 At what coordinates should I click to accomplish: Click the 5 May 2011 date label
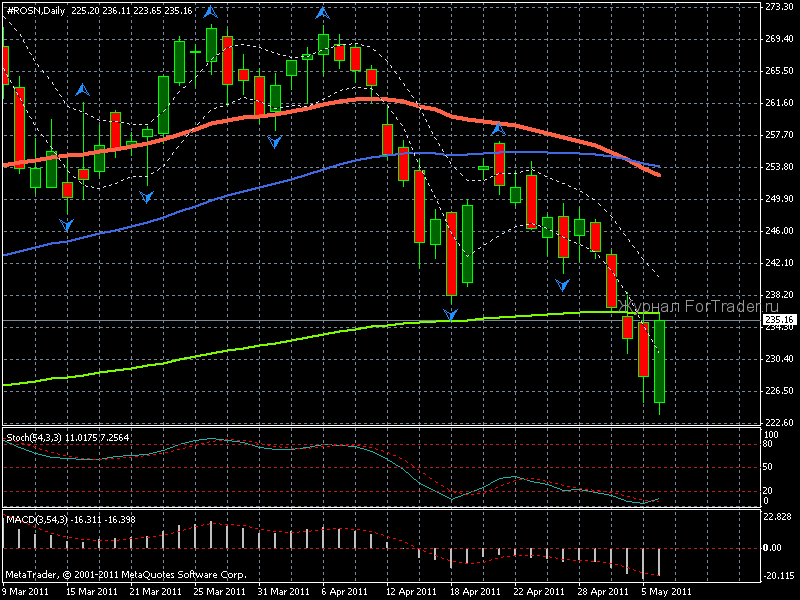[665, 592]
